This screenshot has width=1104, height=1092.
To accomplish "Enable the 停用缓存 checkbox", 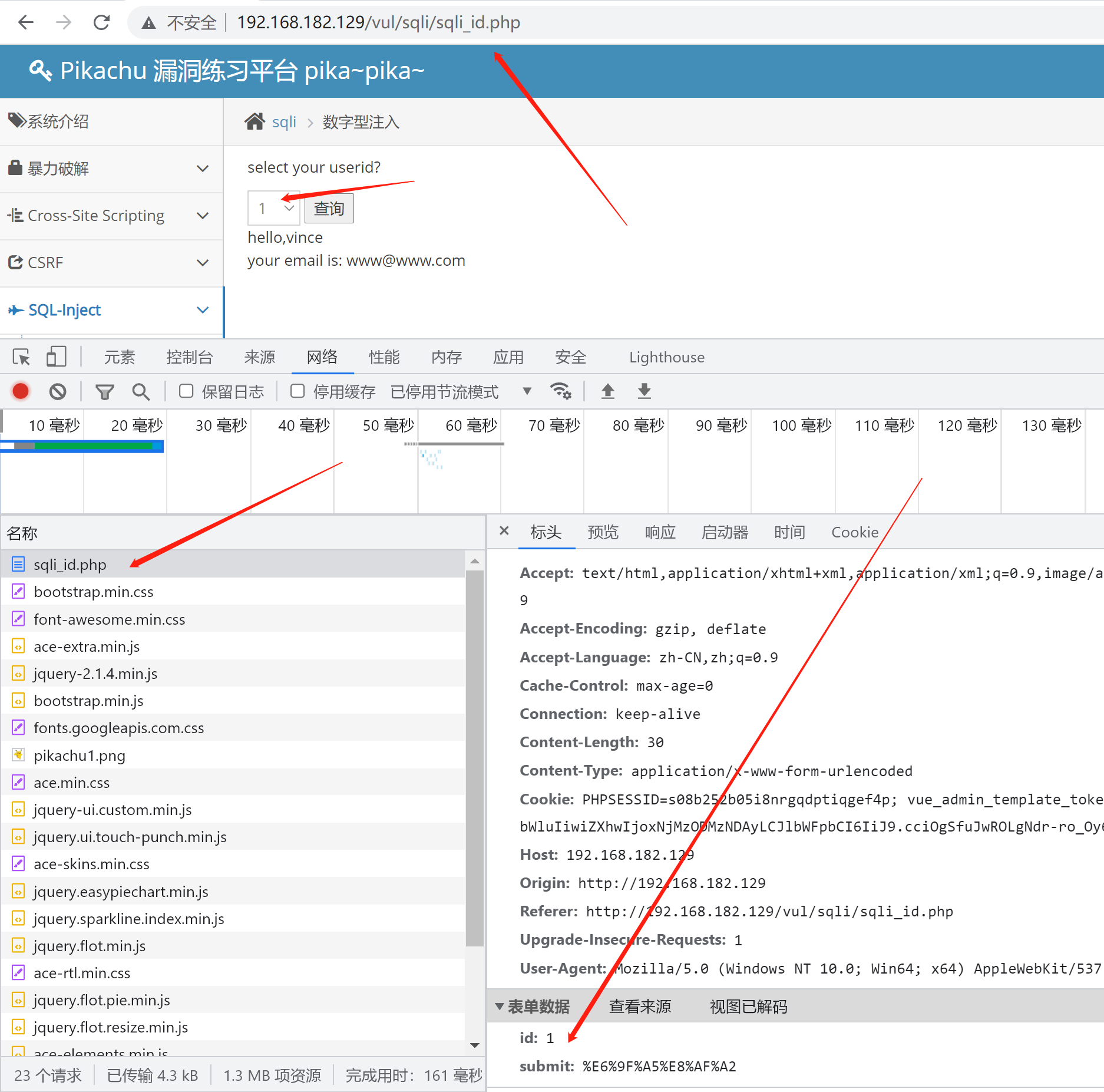I will coord(298,391).
